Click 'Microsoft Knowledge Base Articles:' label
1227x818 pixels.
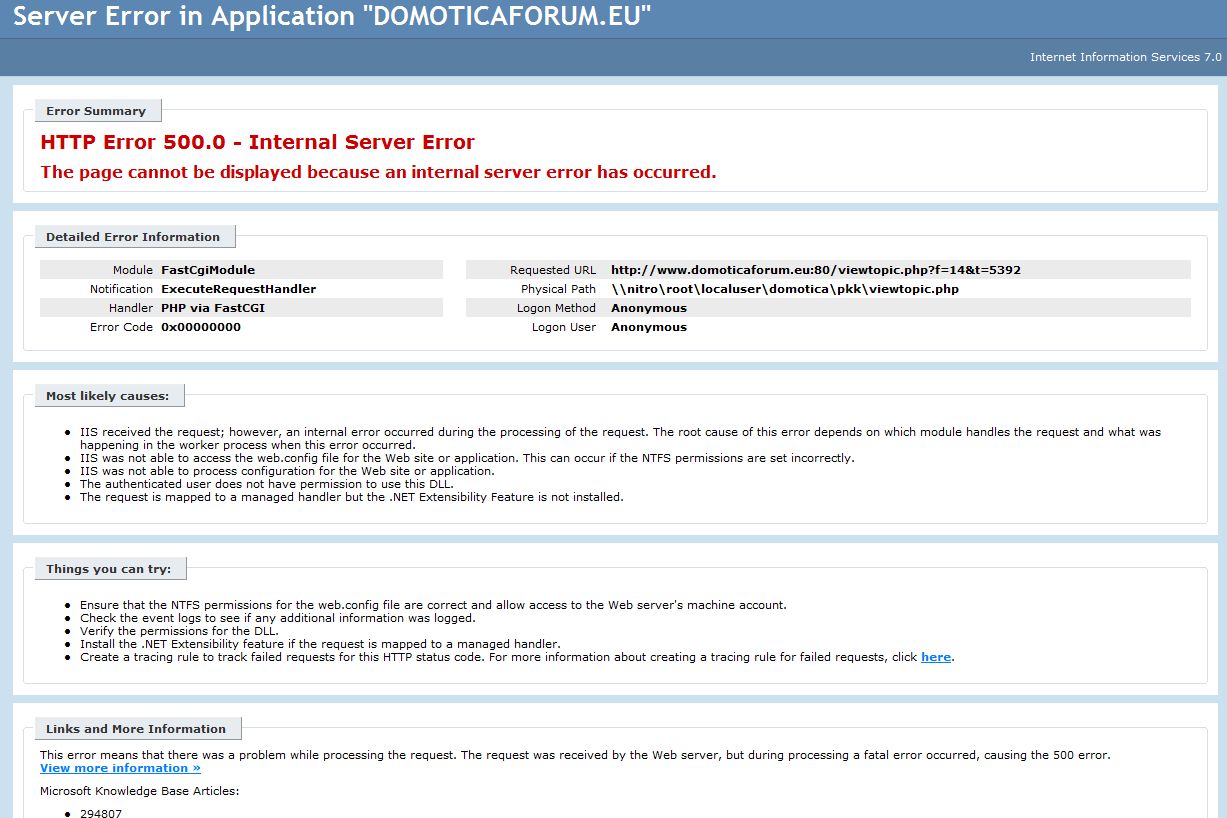140,791
